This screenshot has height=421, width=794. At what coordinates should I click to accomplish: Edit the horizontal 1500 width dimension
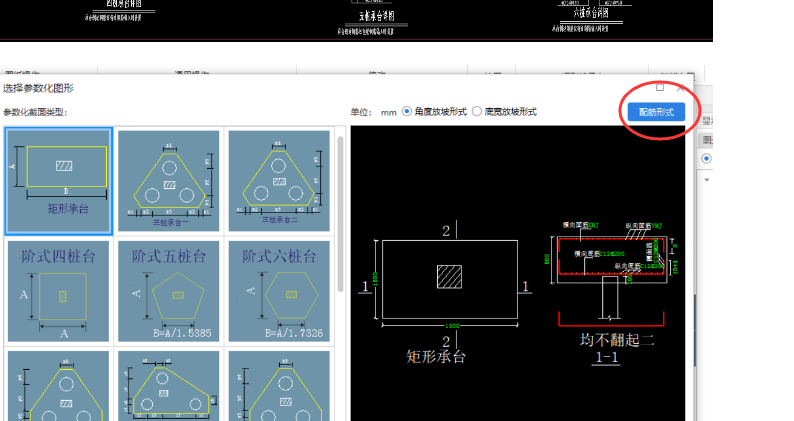coord(452,326)
